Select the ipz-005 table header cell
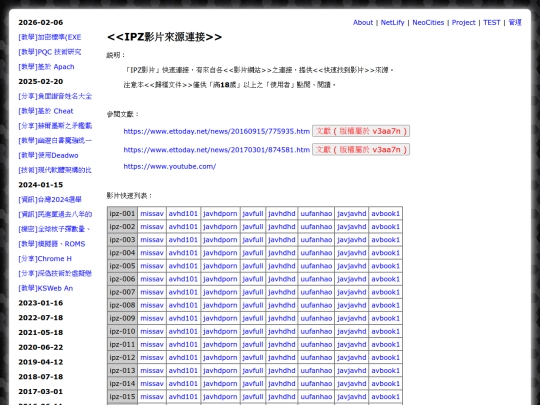The height and width of the screenshot is (405, 540). (x=122, y=266)
